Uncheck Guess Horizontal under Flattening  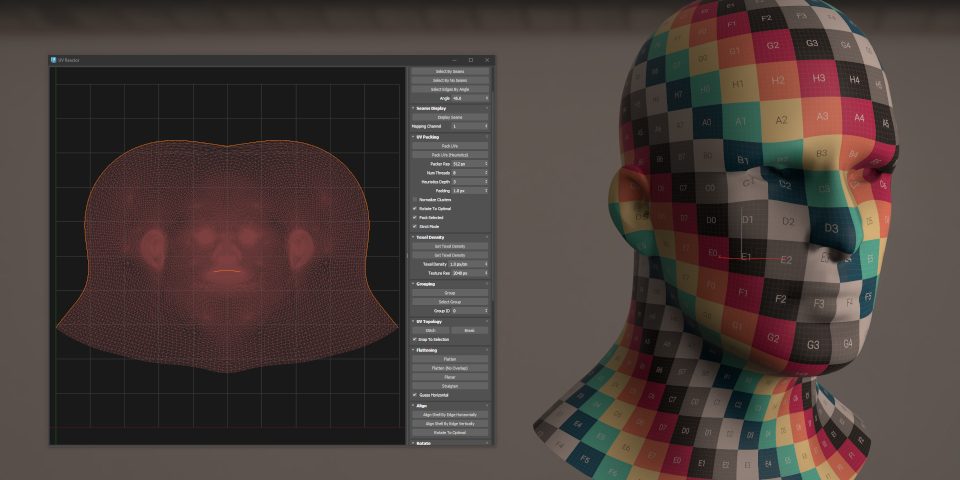click(x=415, y=395)
